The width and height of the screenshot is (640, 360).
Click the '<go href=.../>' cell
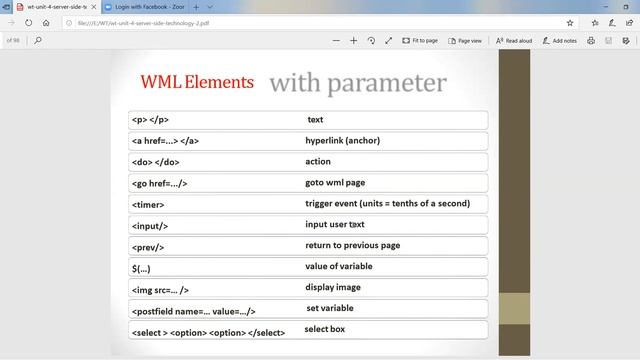160,184
